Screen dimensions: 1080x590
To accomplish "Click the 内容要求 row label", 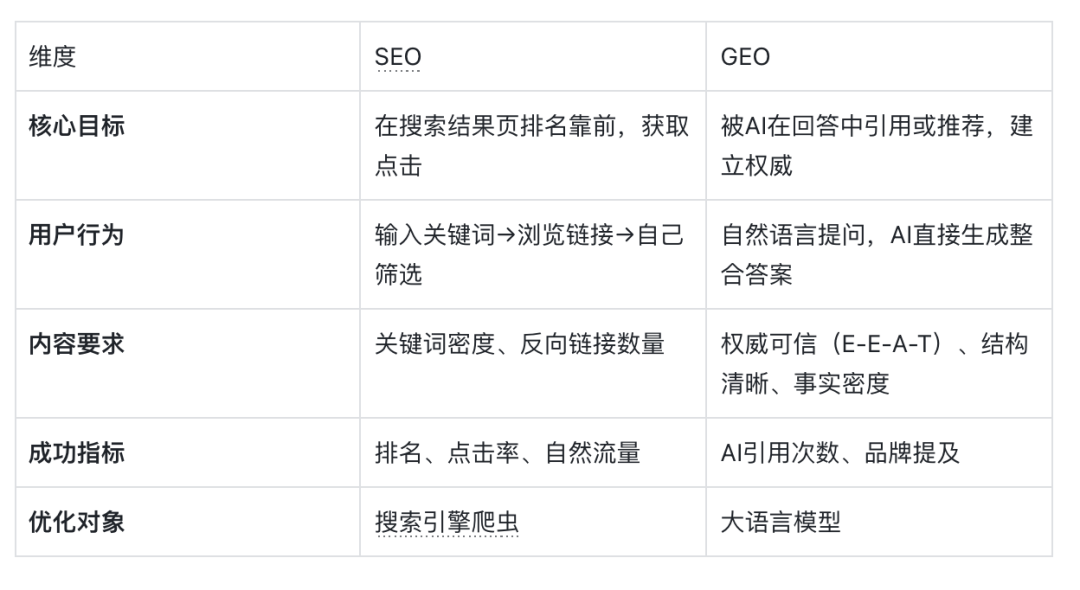I will click(x=76, y=344).
